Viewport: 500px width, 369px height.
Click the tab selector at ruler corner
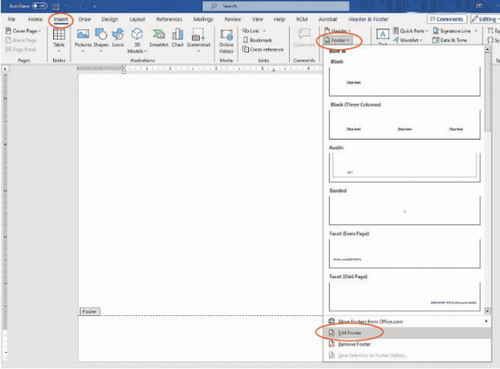click(x=5, y=68)
